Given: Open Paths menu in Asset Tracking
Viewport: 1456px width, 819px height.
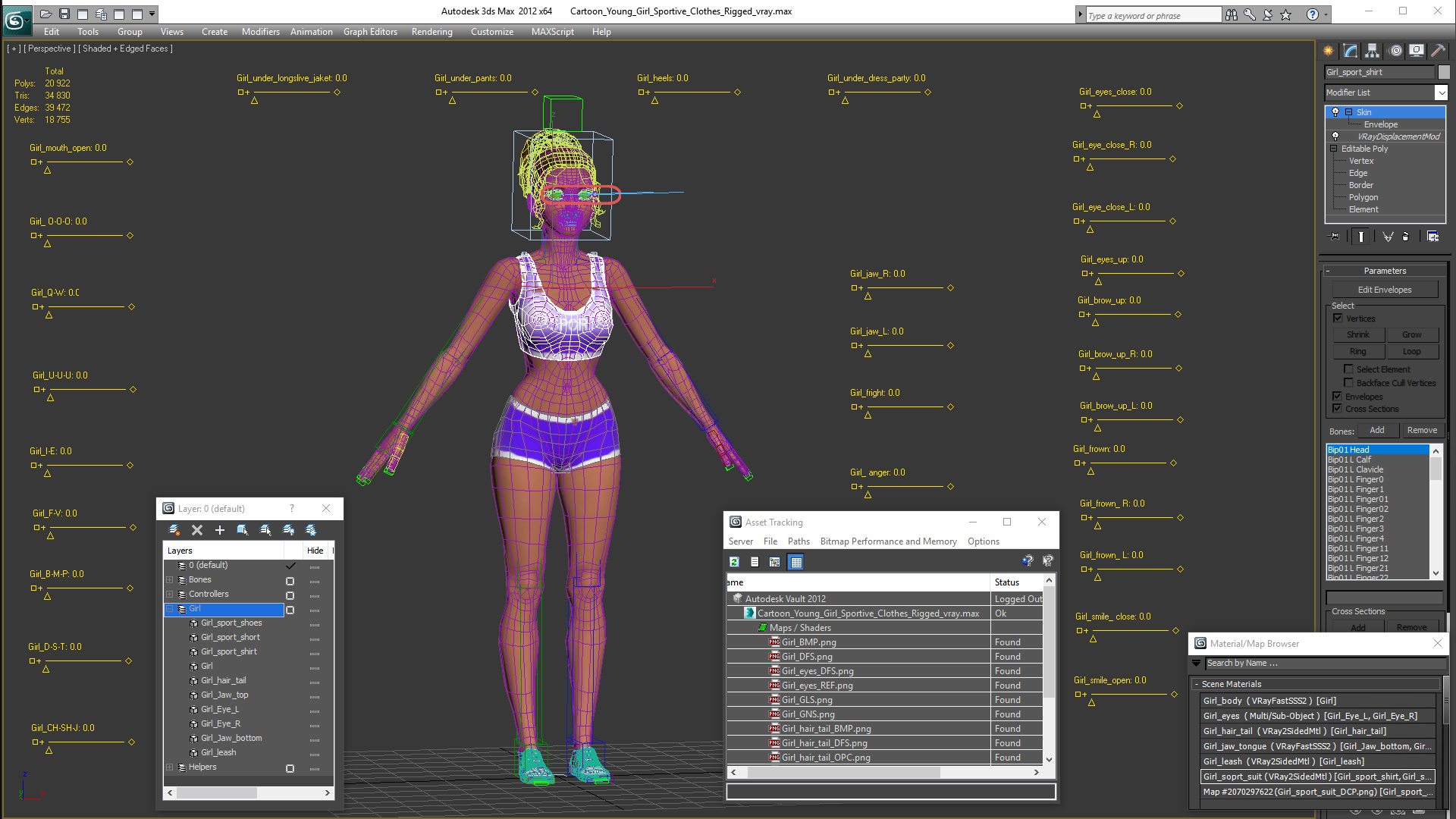Looking at the screenshot, I should click(799, 541).
